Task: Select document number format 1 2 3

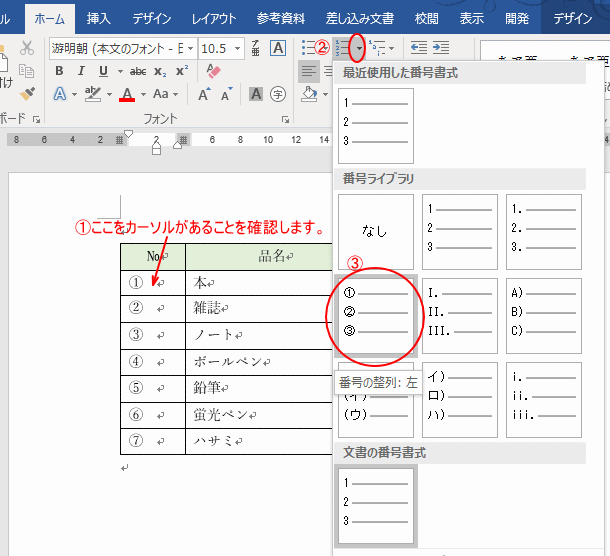Action: (x=376, y=506)
